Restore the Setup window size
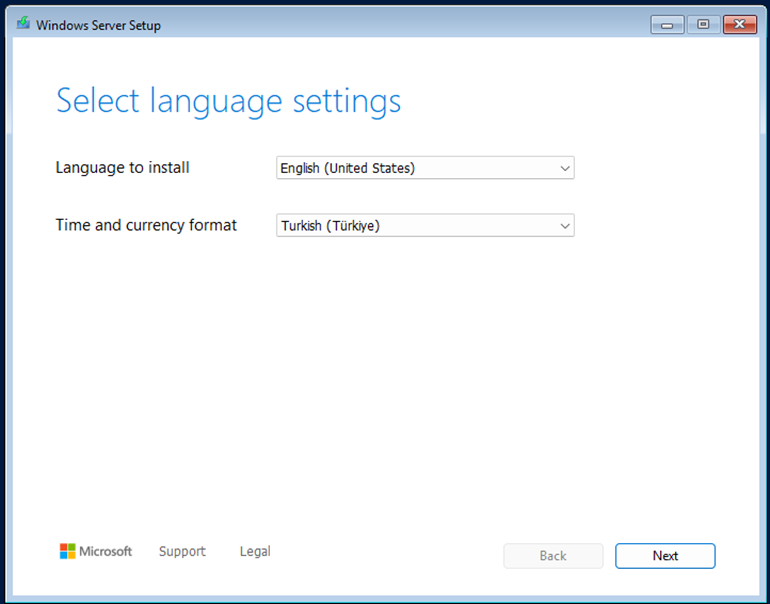Viewport: 770px width, 604px height. [x=703, y=25]
